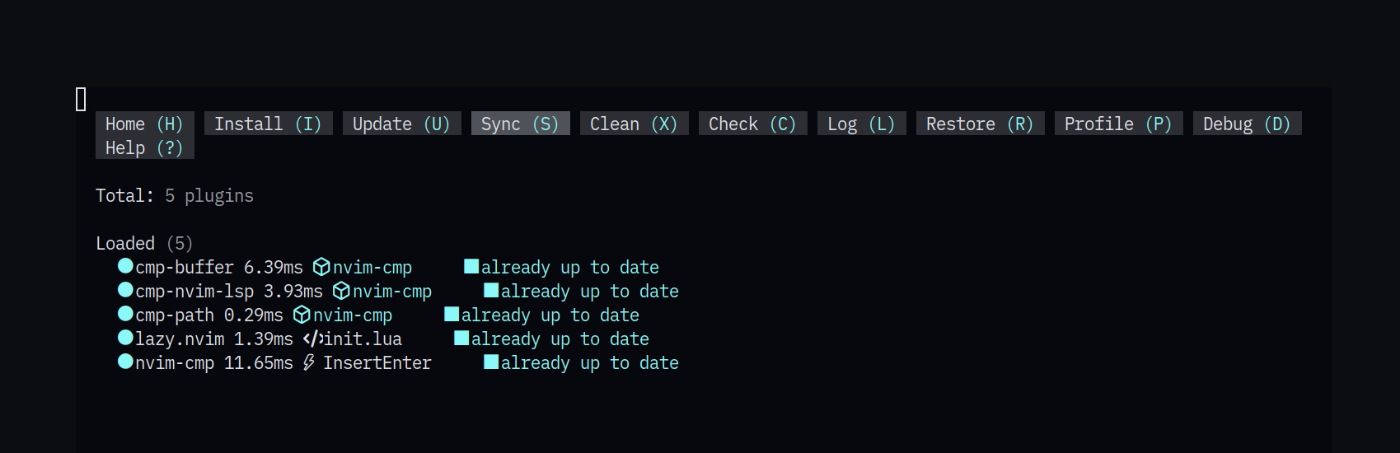1400x453 pixels.
Task: Select the highlighted Sync (S) tab
Action: [x=520, y=123]
